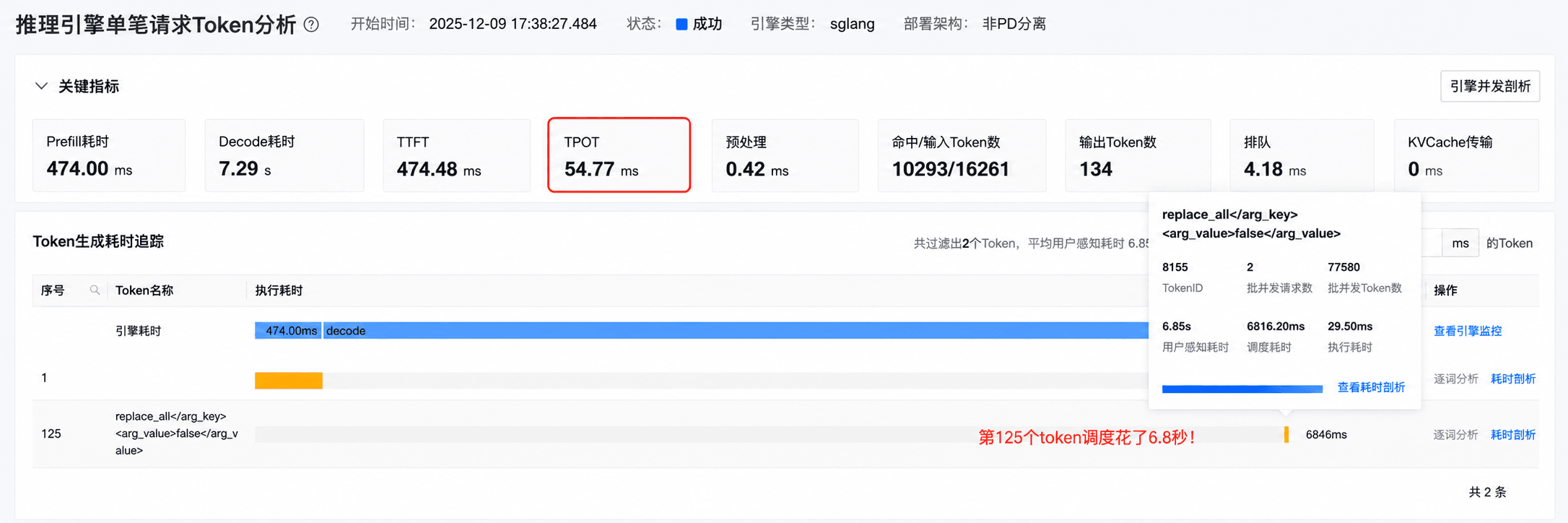Collapse the 关键指标 section chevron

point(41,86)
